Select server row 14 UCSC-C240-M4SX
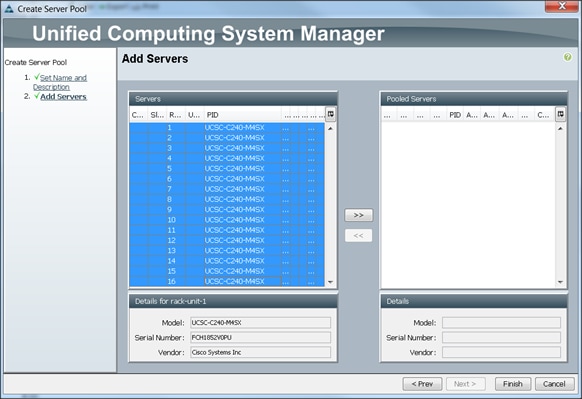Viewport: 582px width, 399px height. coord(227,261)
